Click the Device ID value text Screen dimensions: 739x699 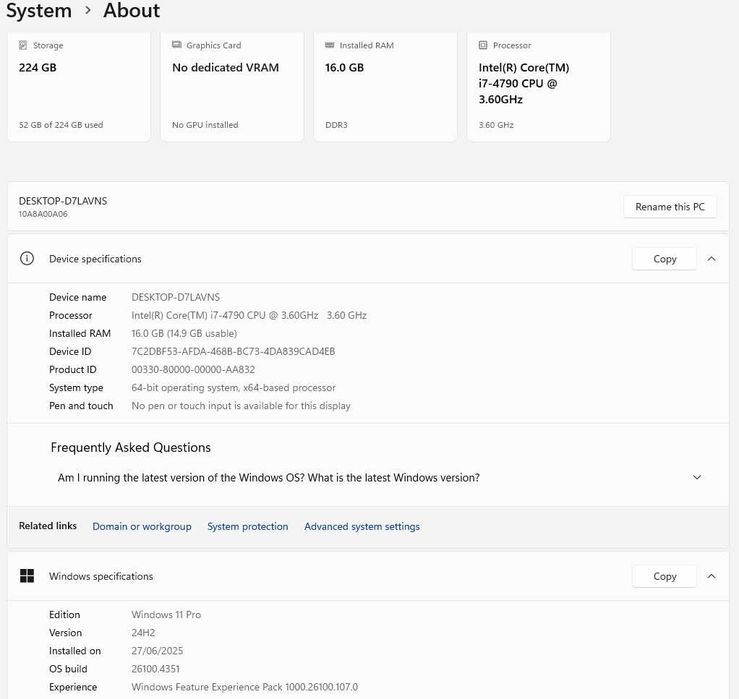tap(233, 352)
